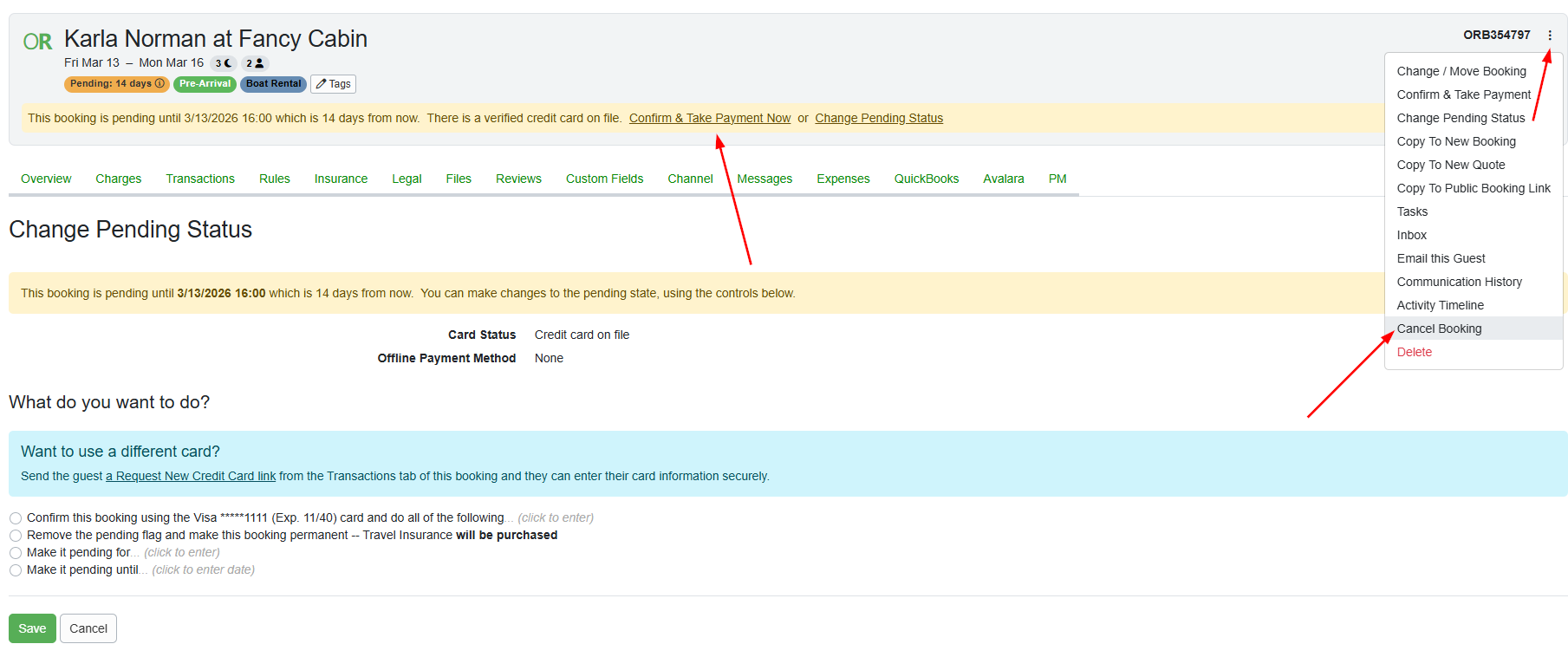Screen dimensions: 1568x657
Task: Switch to the Channel tab
Action: pyautogui.click(x=690, y=179)
